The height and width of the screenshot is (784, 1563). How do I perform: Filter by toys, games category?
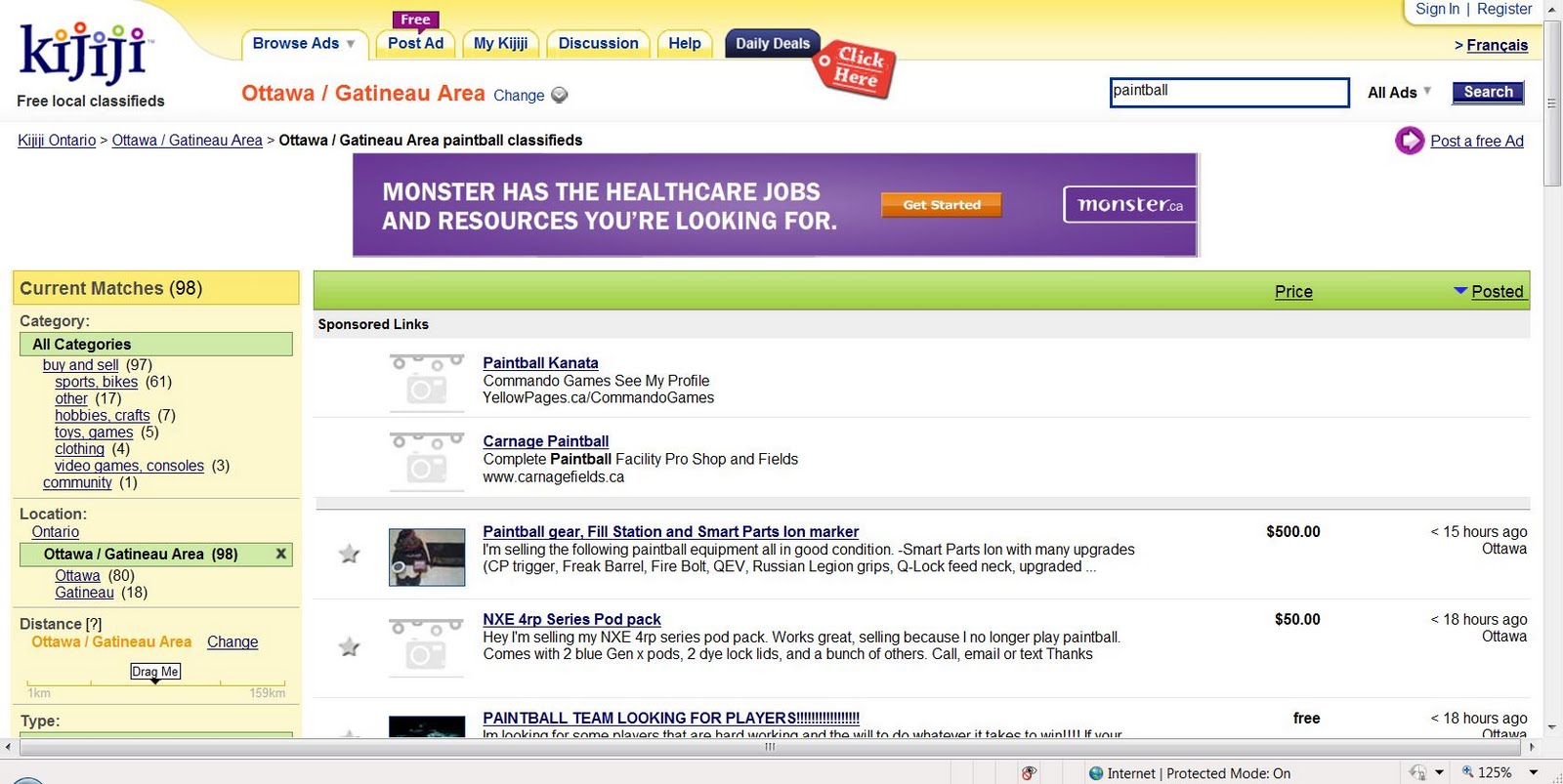pyautogui.click(x=94, y=432)
